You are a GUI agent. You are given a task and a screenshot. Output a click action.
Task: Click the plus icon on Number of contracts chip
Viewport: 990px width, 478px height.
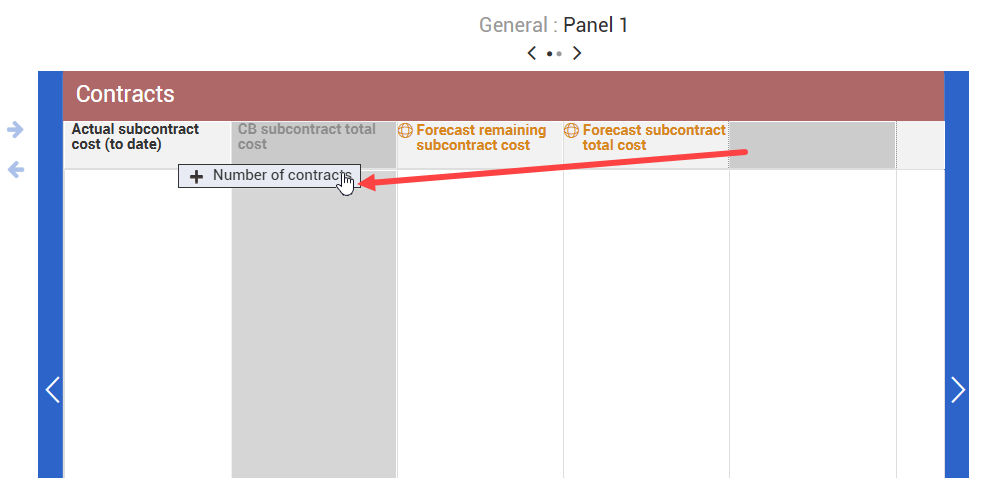(x=196, y=176)
